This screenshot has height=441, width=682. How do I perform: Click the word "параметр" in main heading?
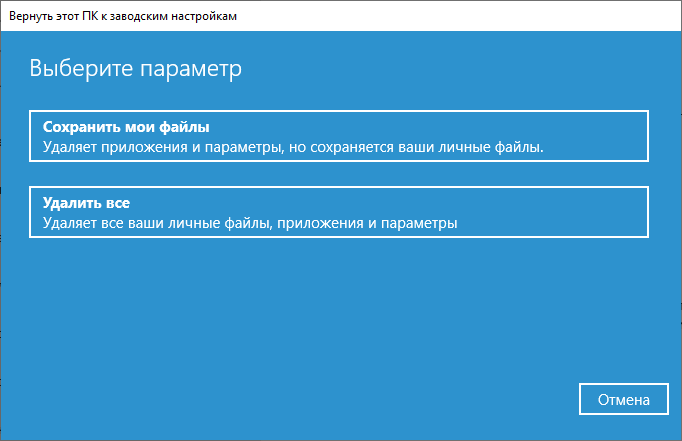coord(191,70)
